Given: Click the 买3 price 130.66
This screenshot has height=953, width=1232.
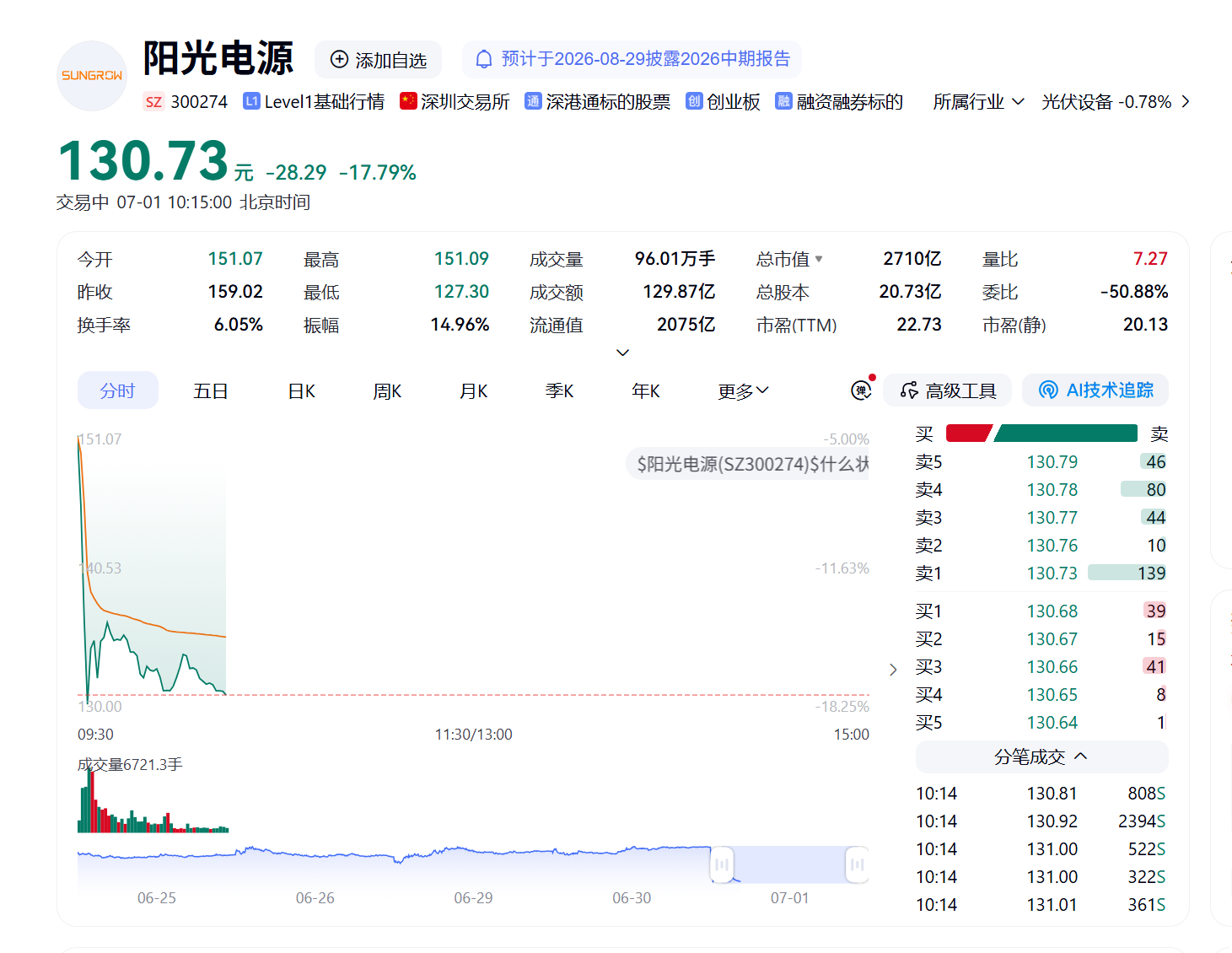Looking at the screenshot, I should click(1052, 667).
